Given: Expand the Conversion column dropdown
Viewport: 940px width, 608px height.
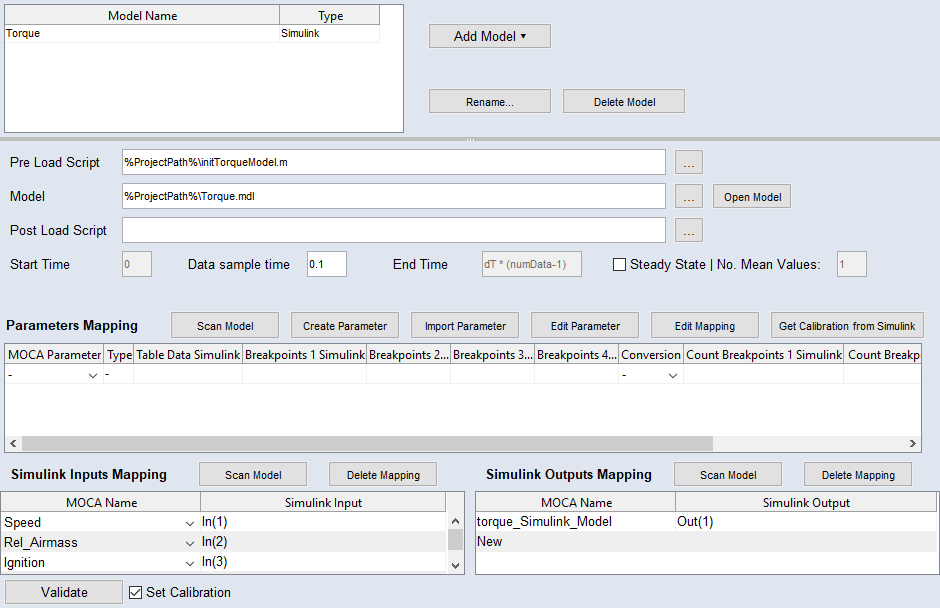Looking at the screenshot, I should 672,376.
